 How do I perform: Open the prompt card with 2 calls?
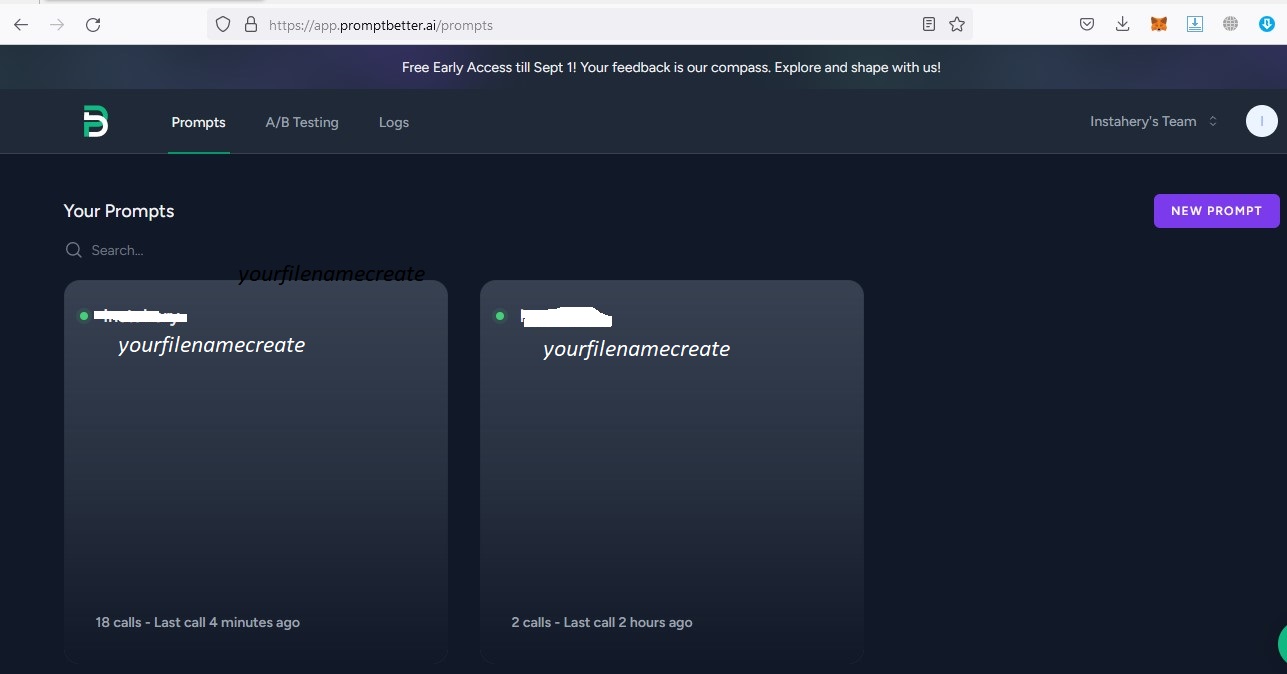(x=672, y=471)
